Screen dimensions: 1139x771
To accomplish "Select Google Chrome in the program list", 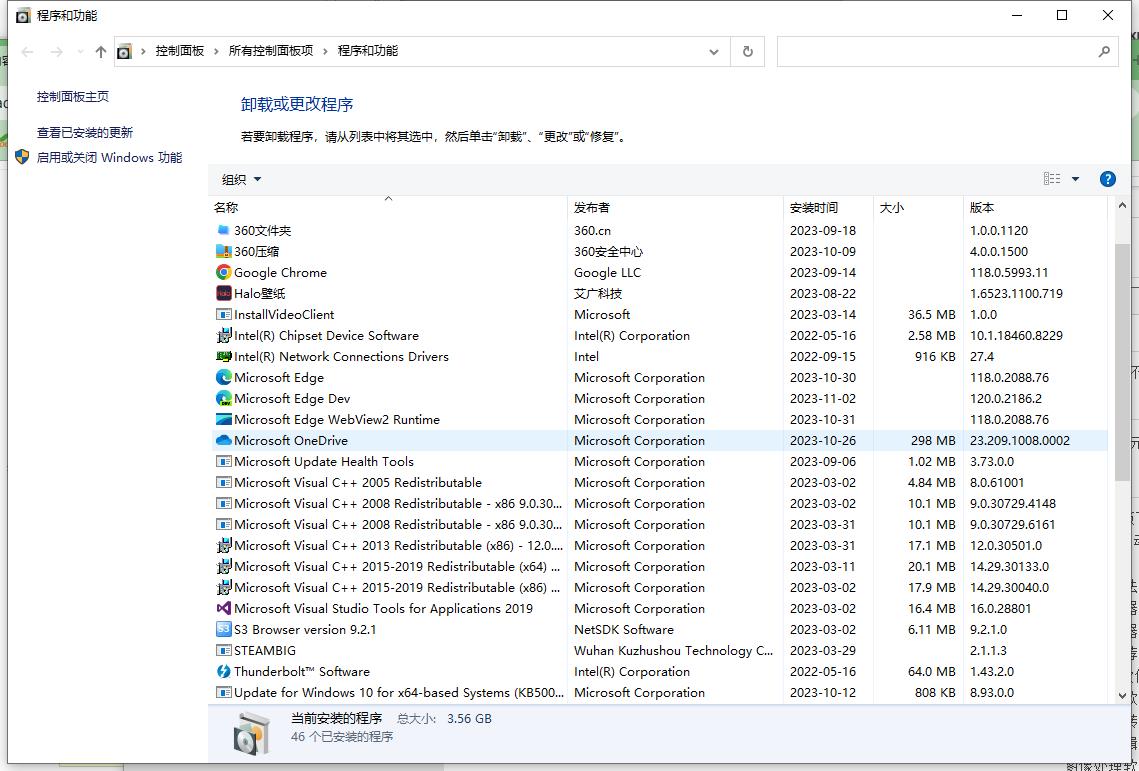I will click(280, 272).
